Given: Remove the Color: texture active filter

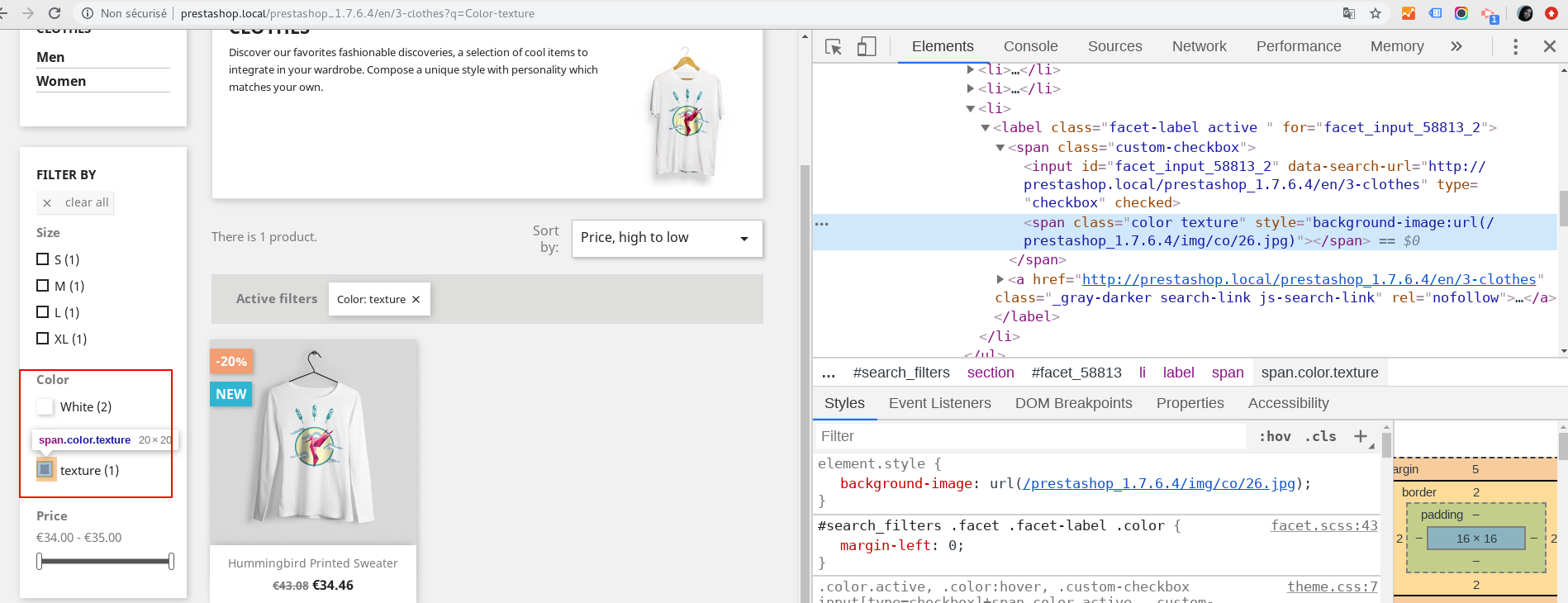Looking at the screenshot, I should click(416, 299).
